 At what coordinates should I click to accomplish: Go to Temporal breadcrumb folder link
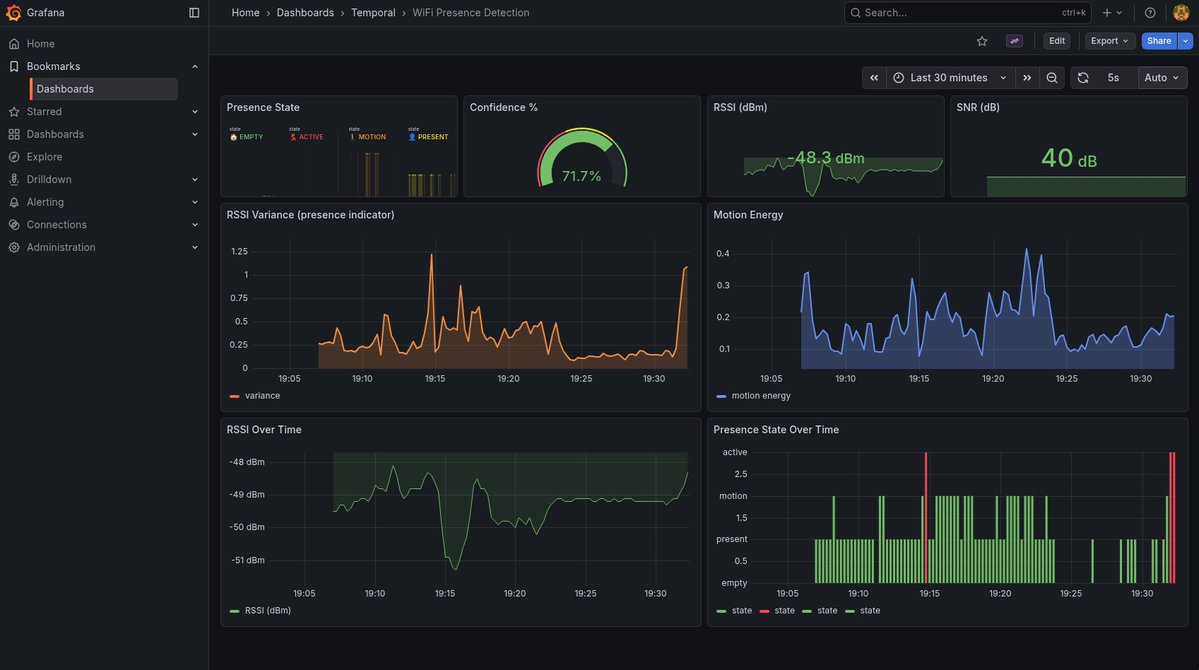pyautogui.click(x=373, y=12)
